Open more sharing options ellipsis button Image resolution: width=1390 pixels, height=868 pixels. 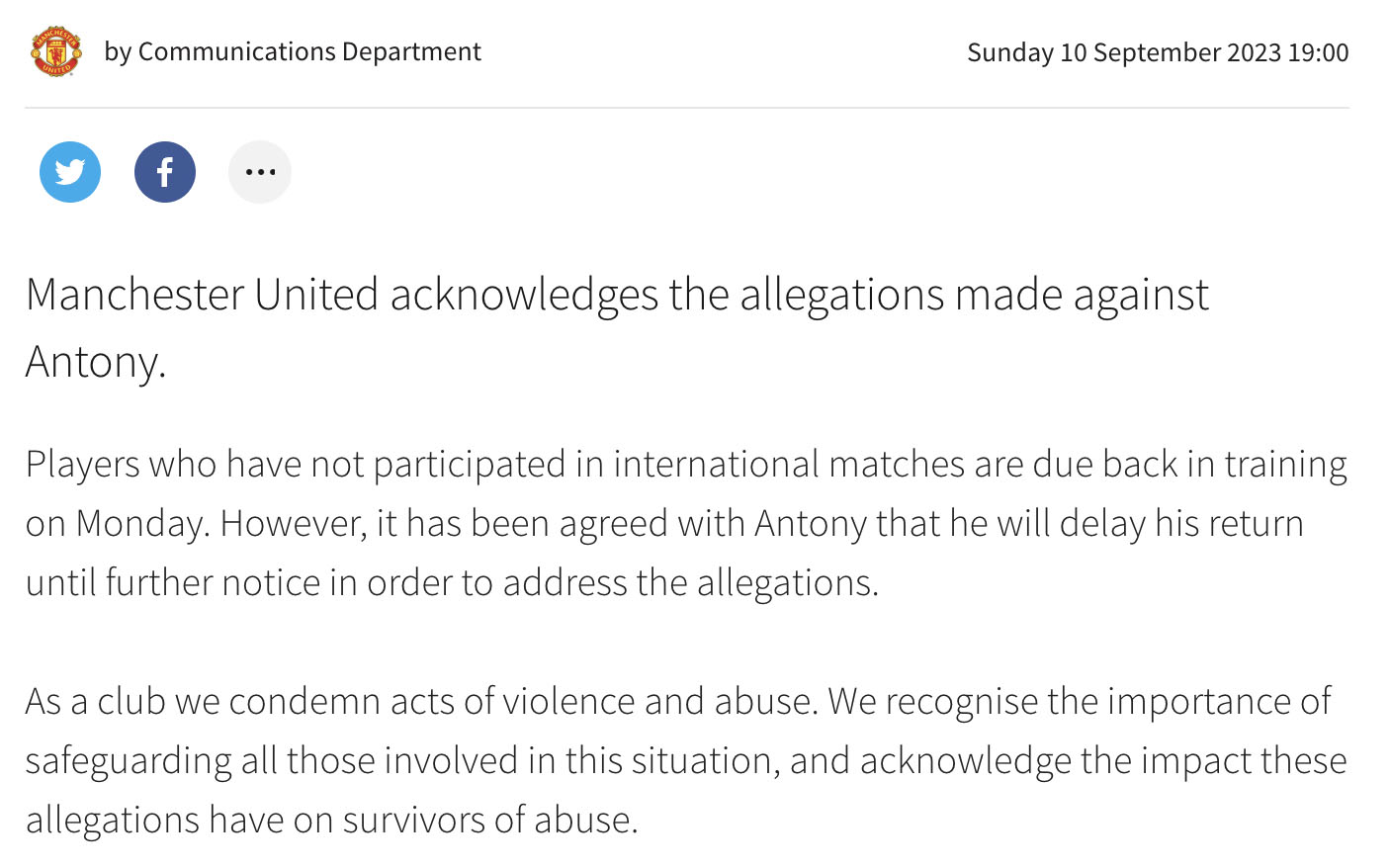260,172
